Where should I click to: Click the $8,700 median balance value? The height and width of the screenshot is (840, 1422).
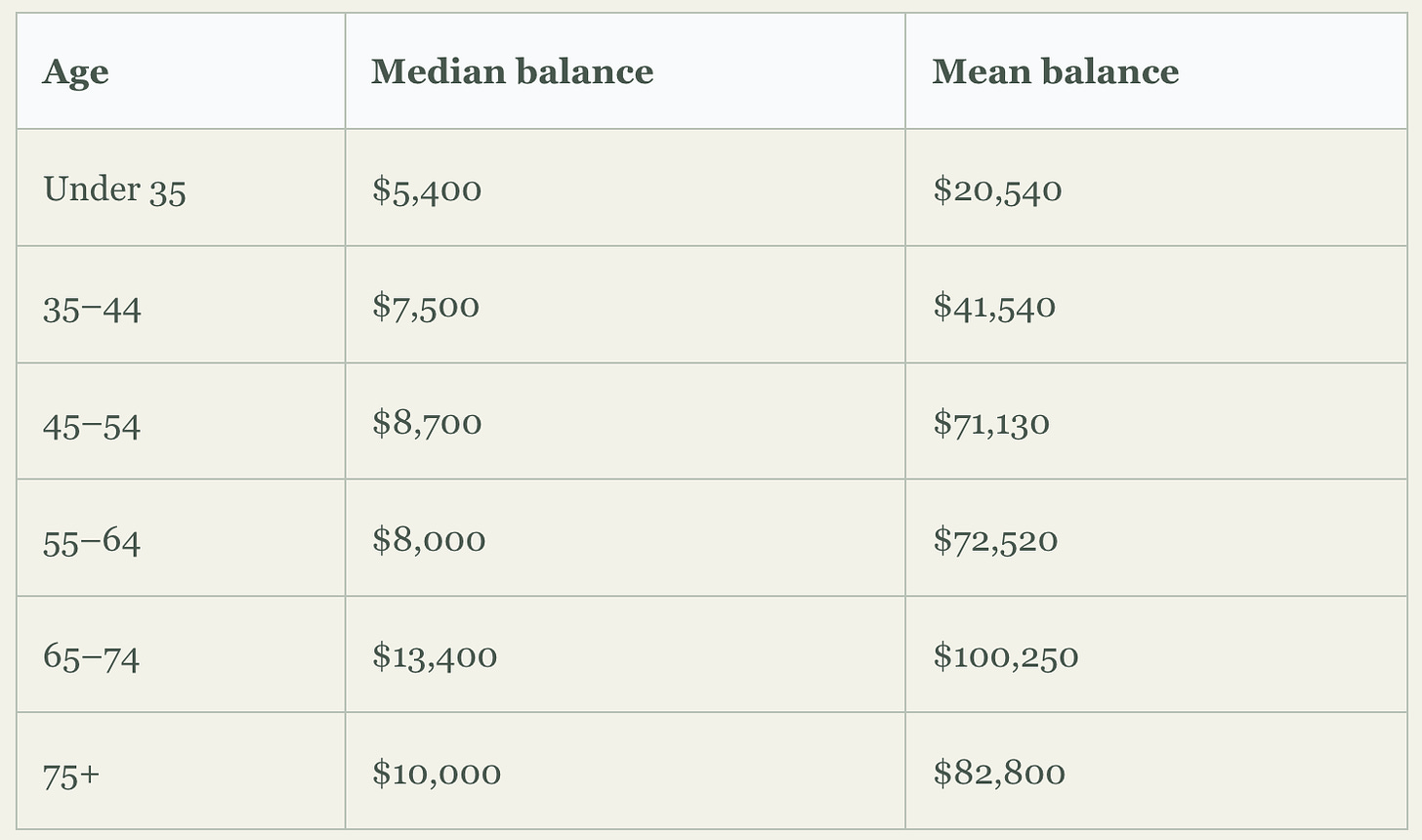(x=427, y=423)
